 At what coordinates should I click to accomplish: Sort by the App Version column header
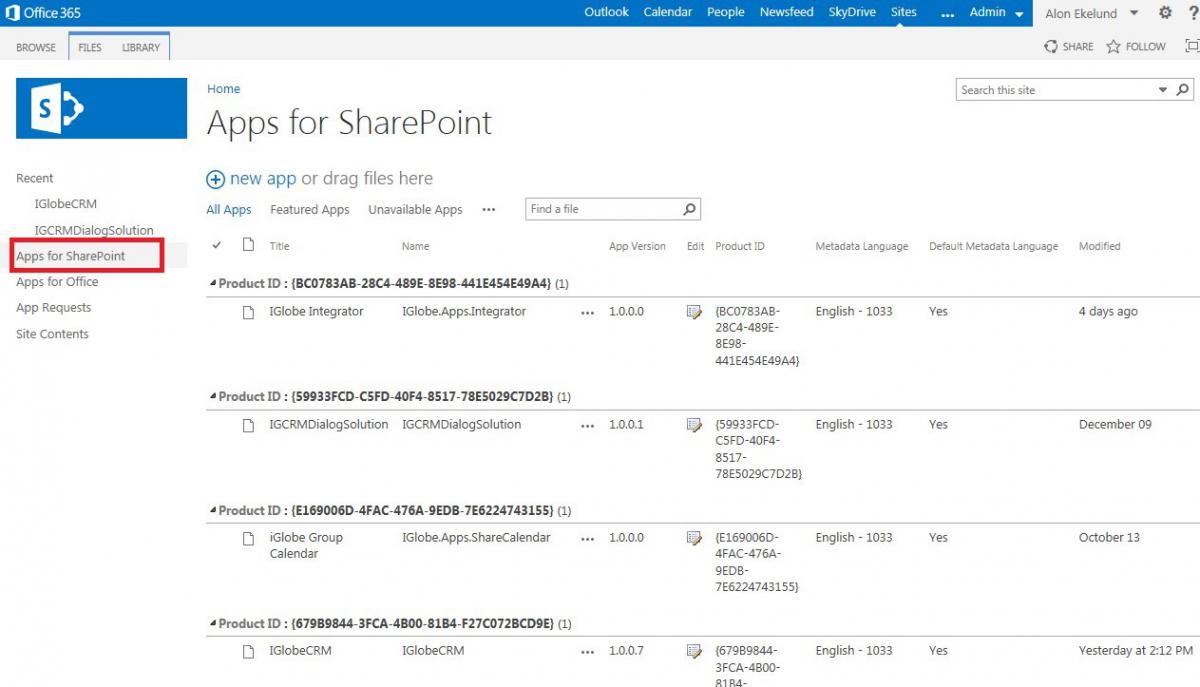pos(638,246)
